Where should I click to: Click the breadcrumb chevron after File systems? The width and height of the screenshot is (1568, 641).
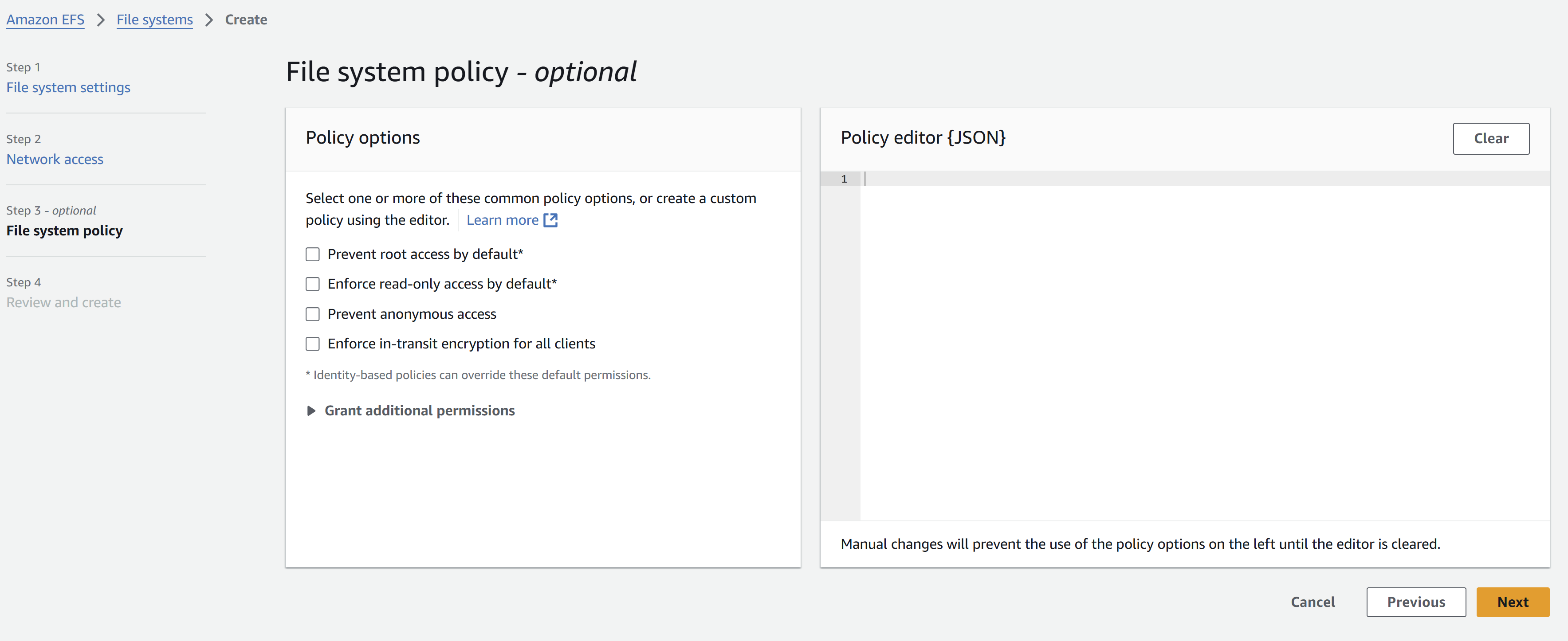(209, 20)
